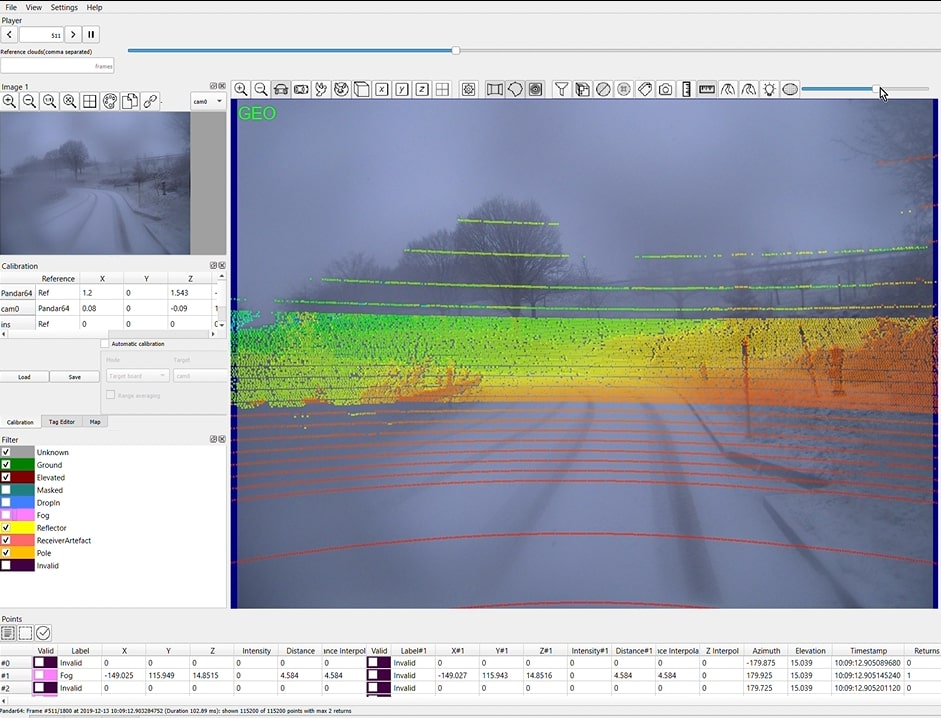Select the cam0 calibration row header

pyautogui.click(x=17, y=309)
